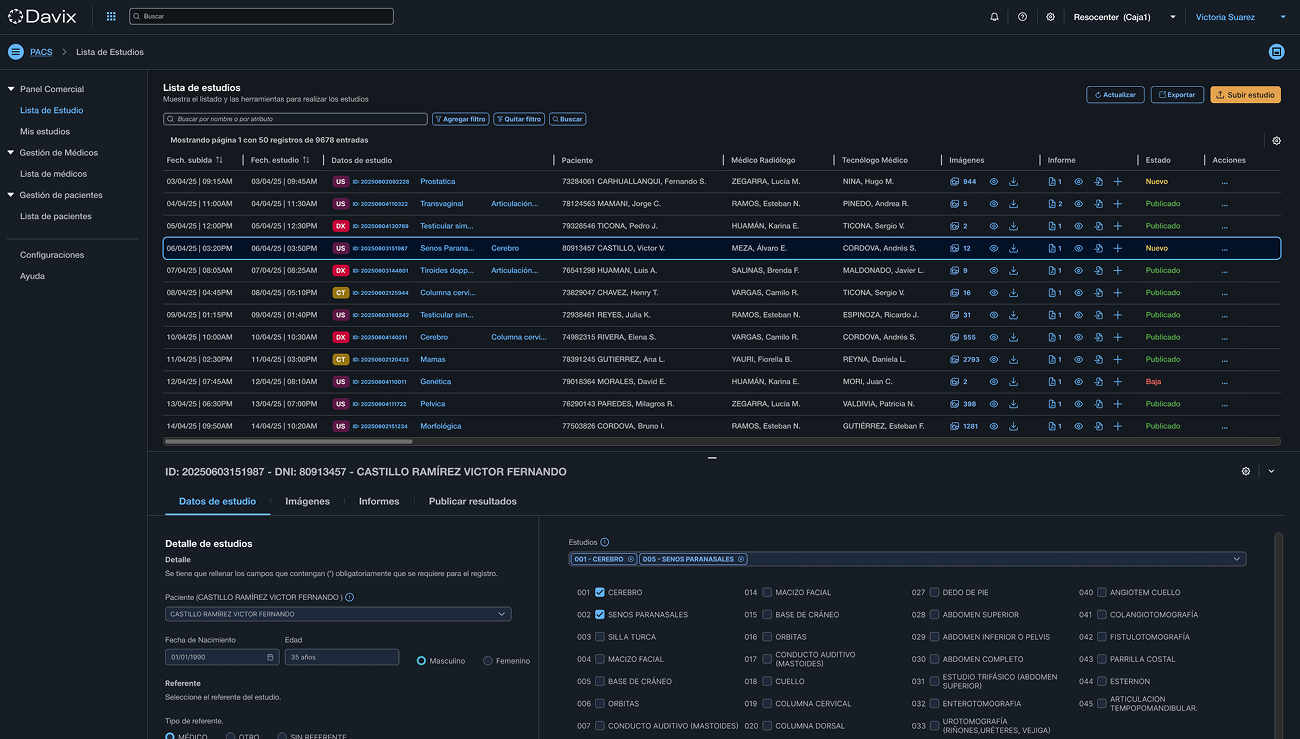This screenshot has height=739, width=1300.
Task: View images eye icon in the Mamas row
Action: (994, 360)
